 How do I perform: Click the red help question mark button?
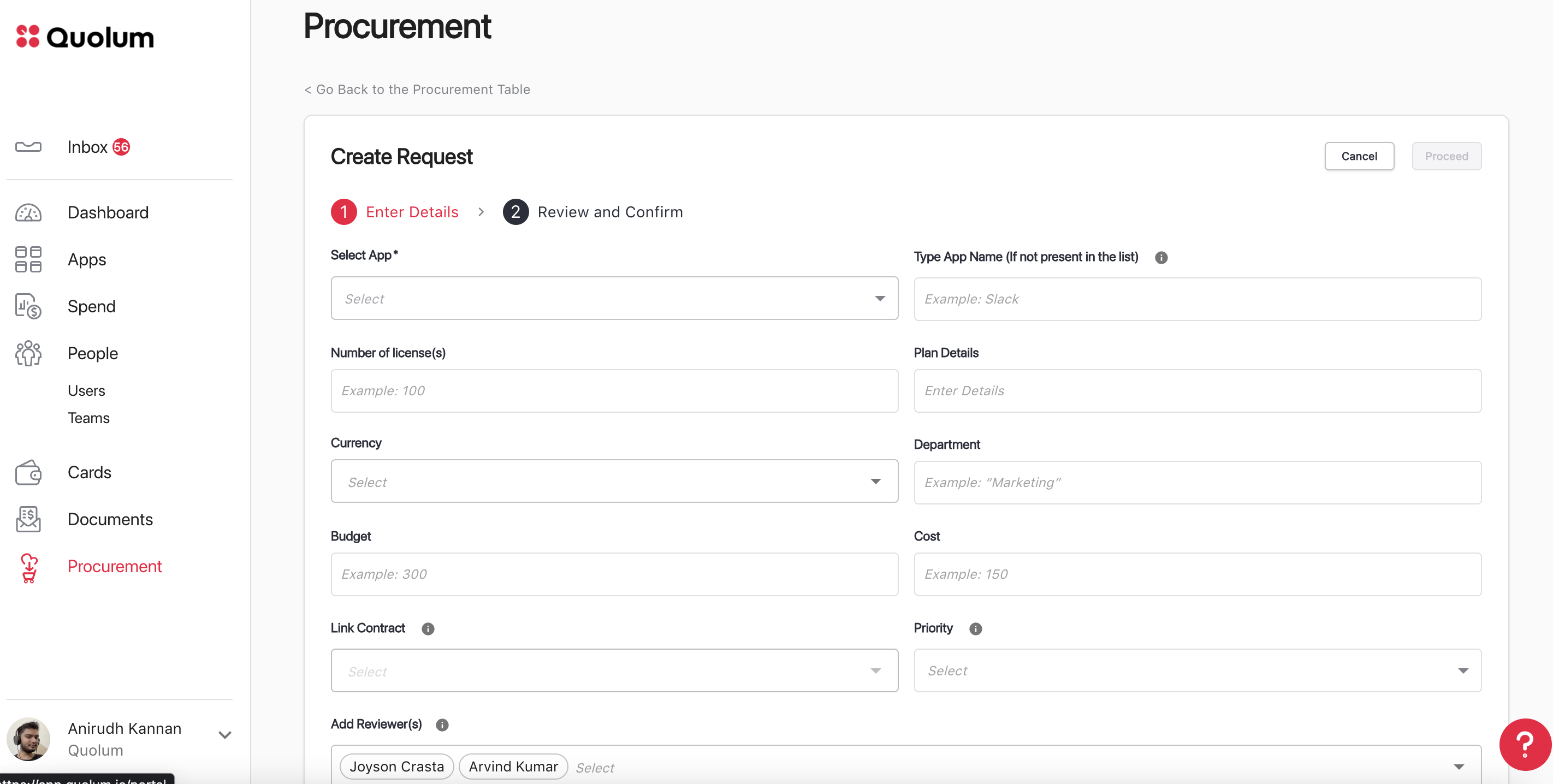pos(1525,745)
